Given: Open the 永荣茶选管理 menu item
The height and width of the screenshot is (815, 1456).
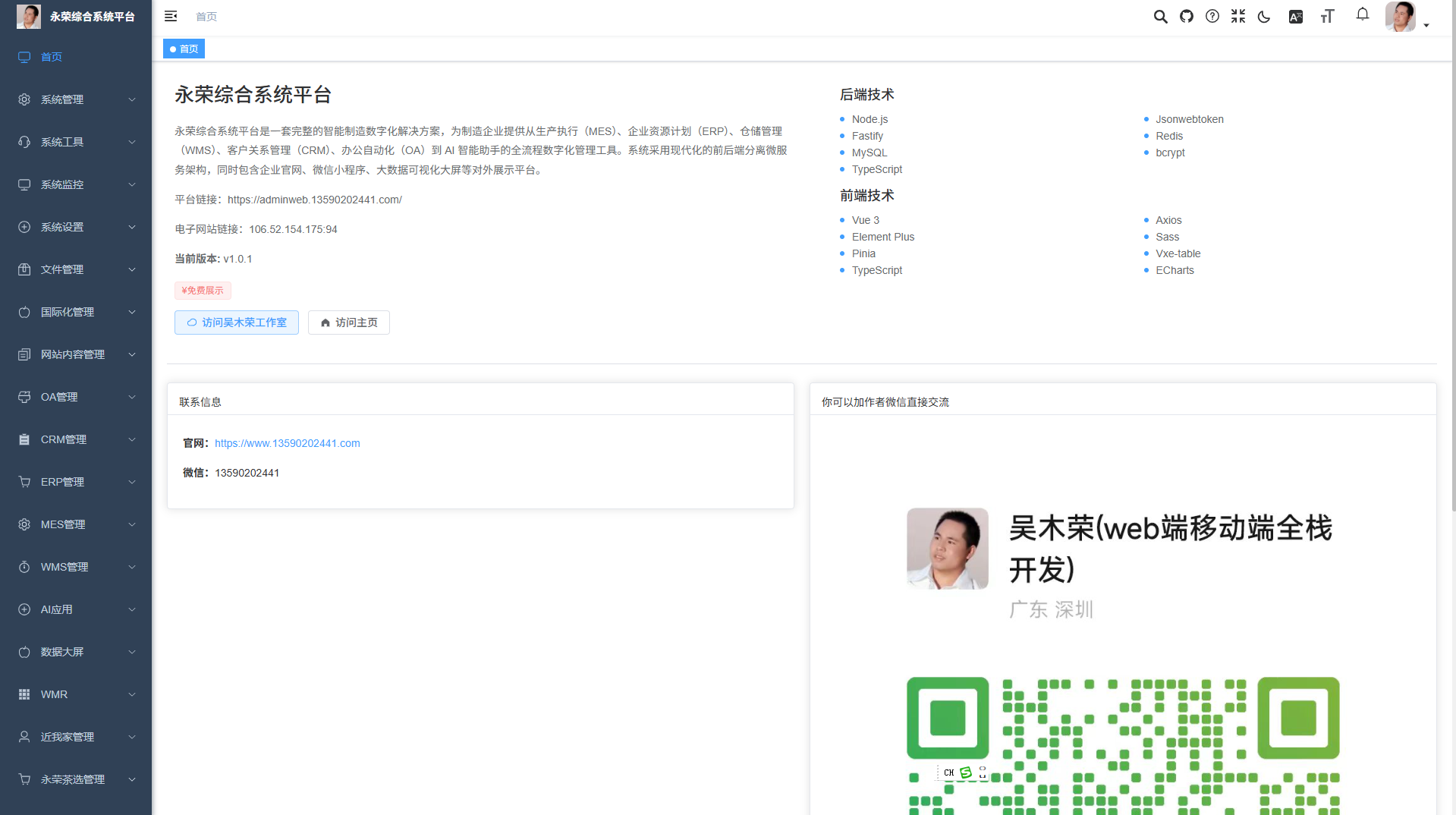Looking at the screenshot, I should point(76,779).
